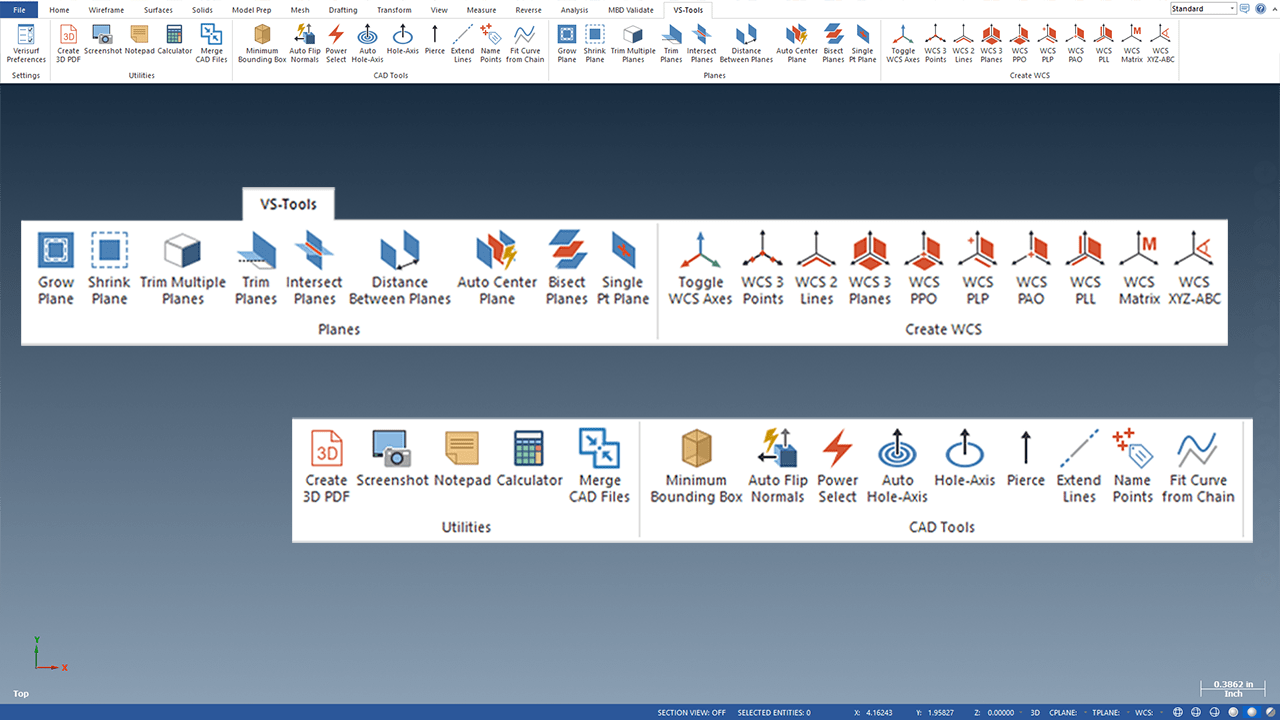
Task: Click the 0.3862 in scale indicator
Action: point(1234,684)
